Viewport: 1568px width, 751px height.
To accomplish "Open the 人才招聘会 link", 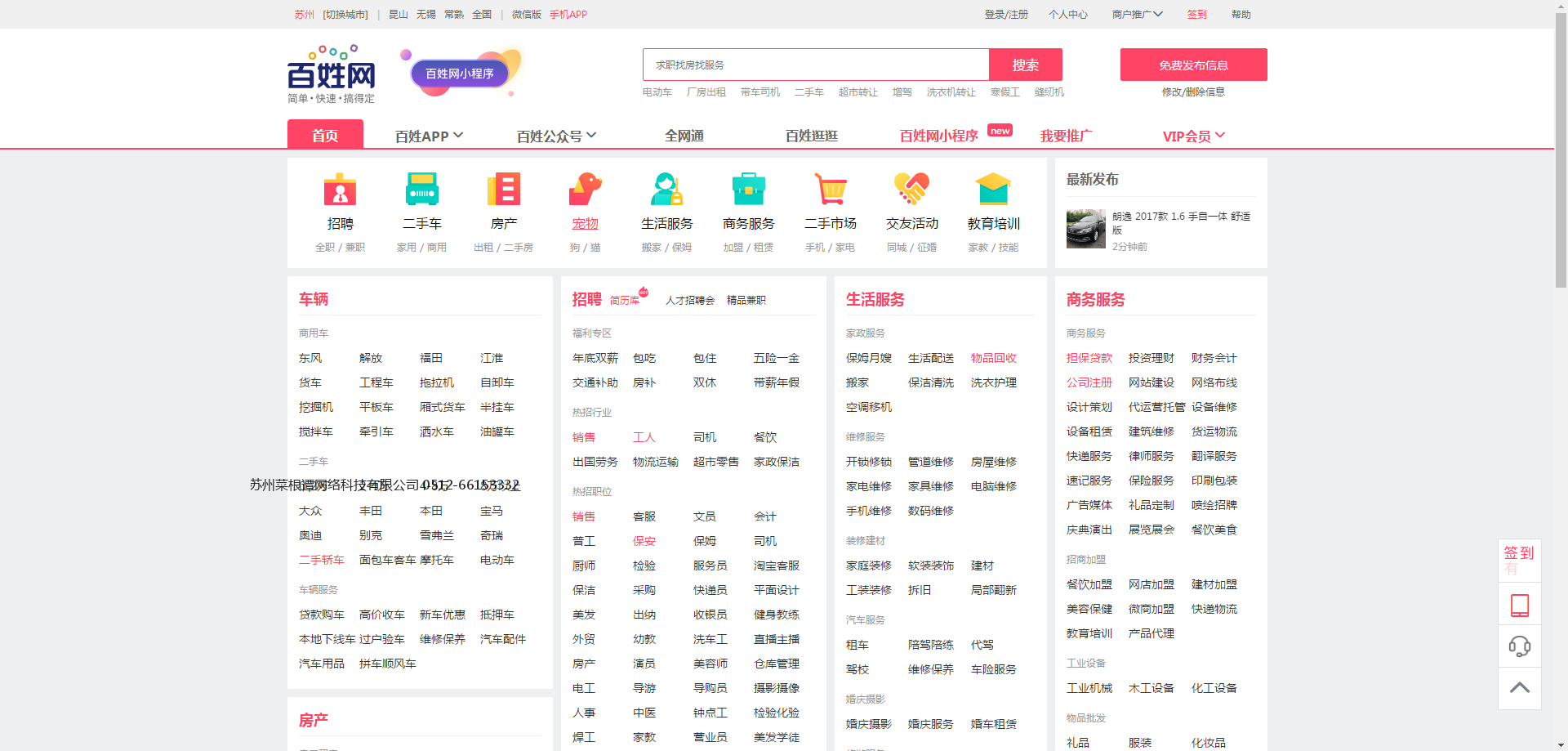I will pyautogui.click(x=690, y=301).
